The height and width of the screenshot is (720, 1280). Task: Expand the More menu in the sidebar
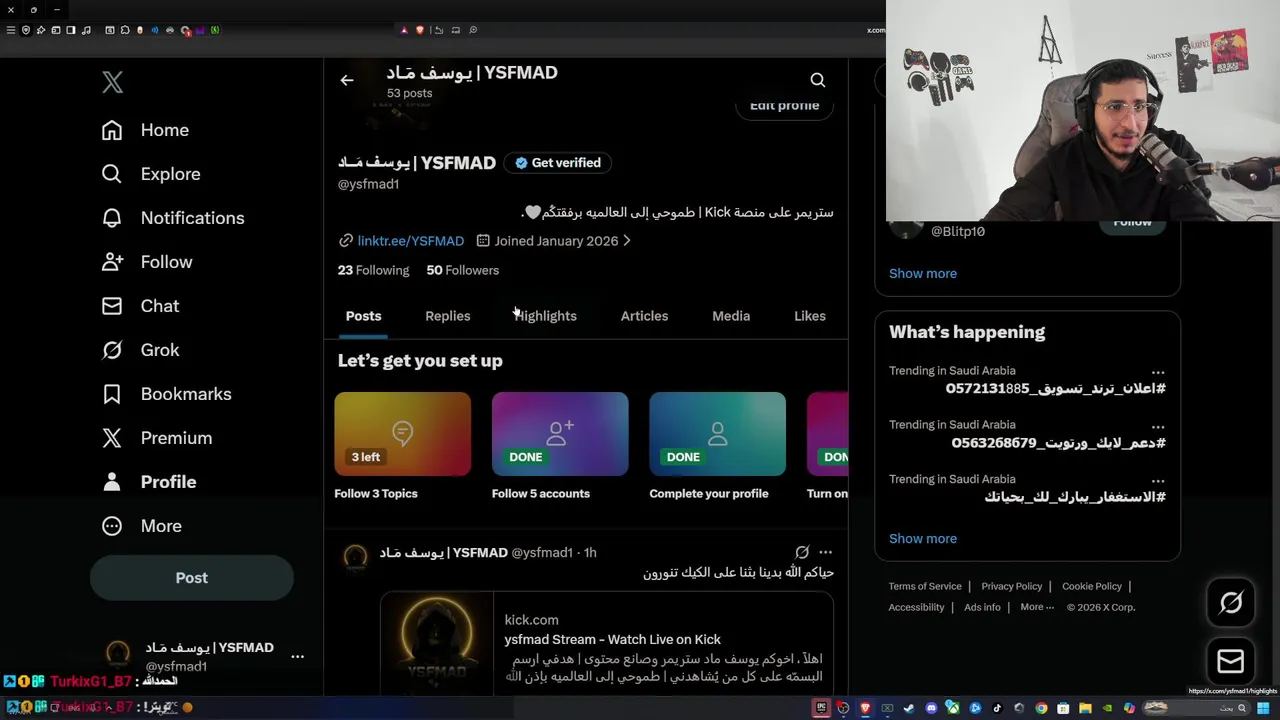(x=141, y=526)
